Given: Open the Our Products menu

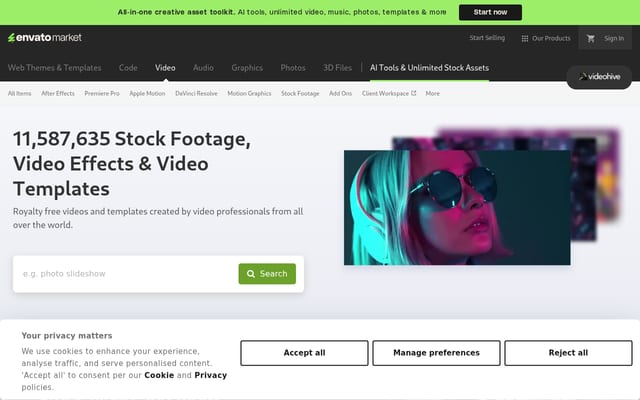Looking at the screenshot, I should point(546,38).
